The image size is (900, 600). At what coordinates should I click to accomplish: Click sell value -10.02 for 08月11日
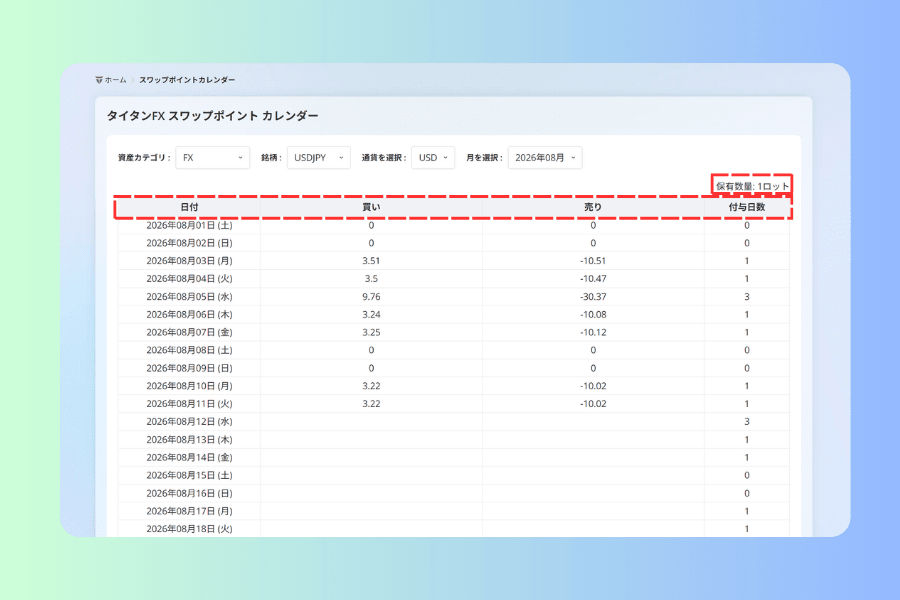[593, 404]
